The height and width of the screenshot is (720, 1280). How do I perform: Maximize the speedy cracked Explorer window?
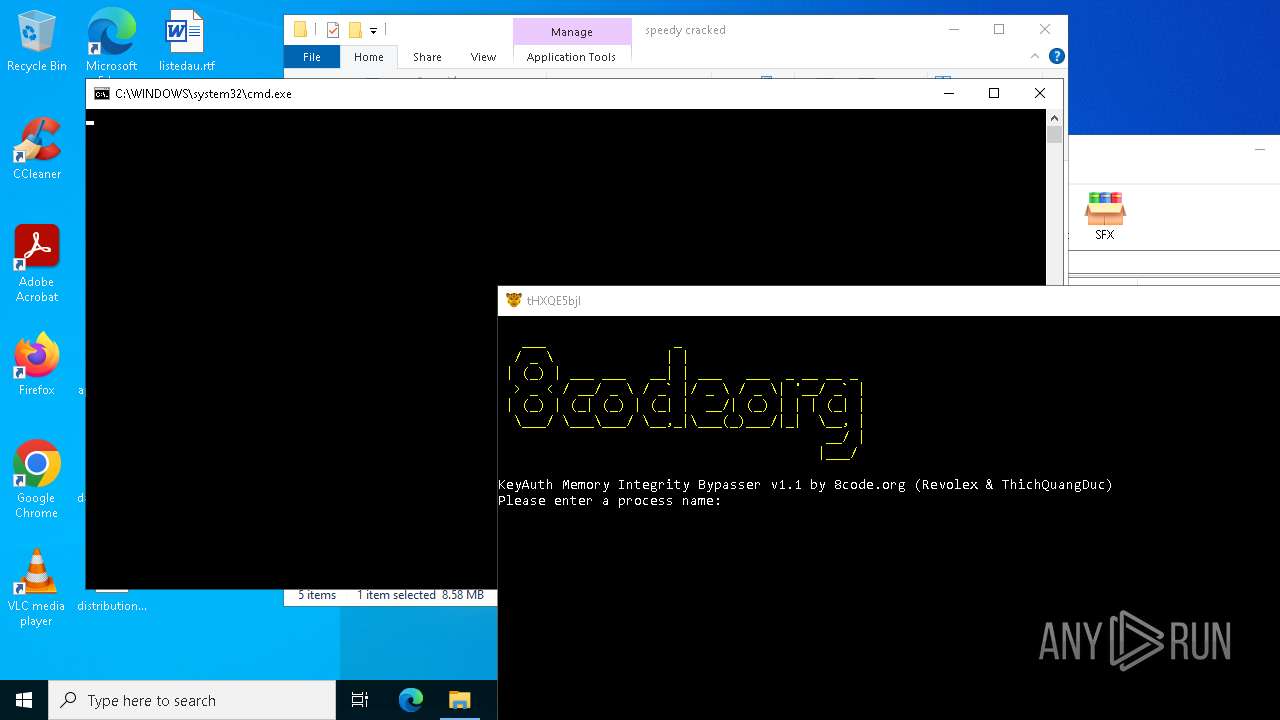coord(999,29)
